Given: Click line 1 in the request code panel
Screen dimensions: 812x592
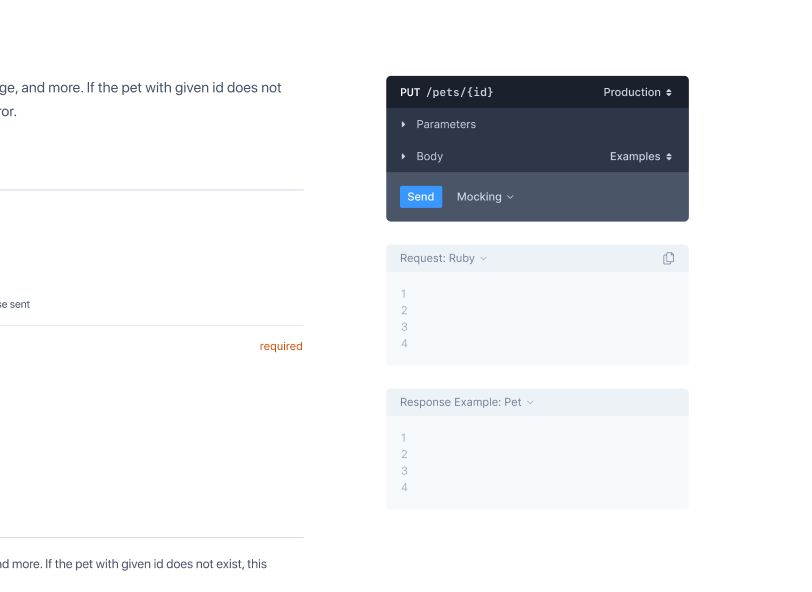Looking at the screenshot, I should 404,294.
